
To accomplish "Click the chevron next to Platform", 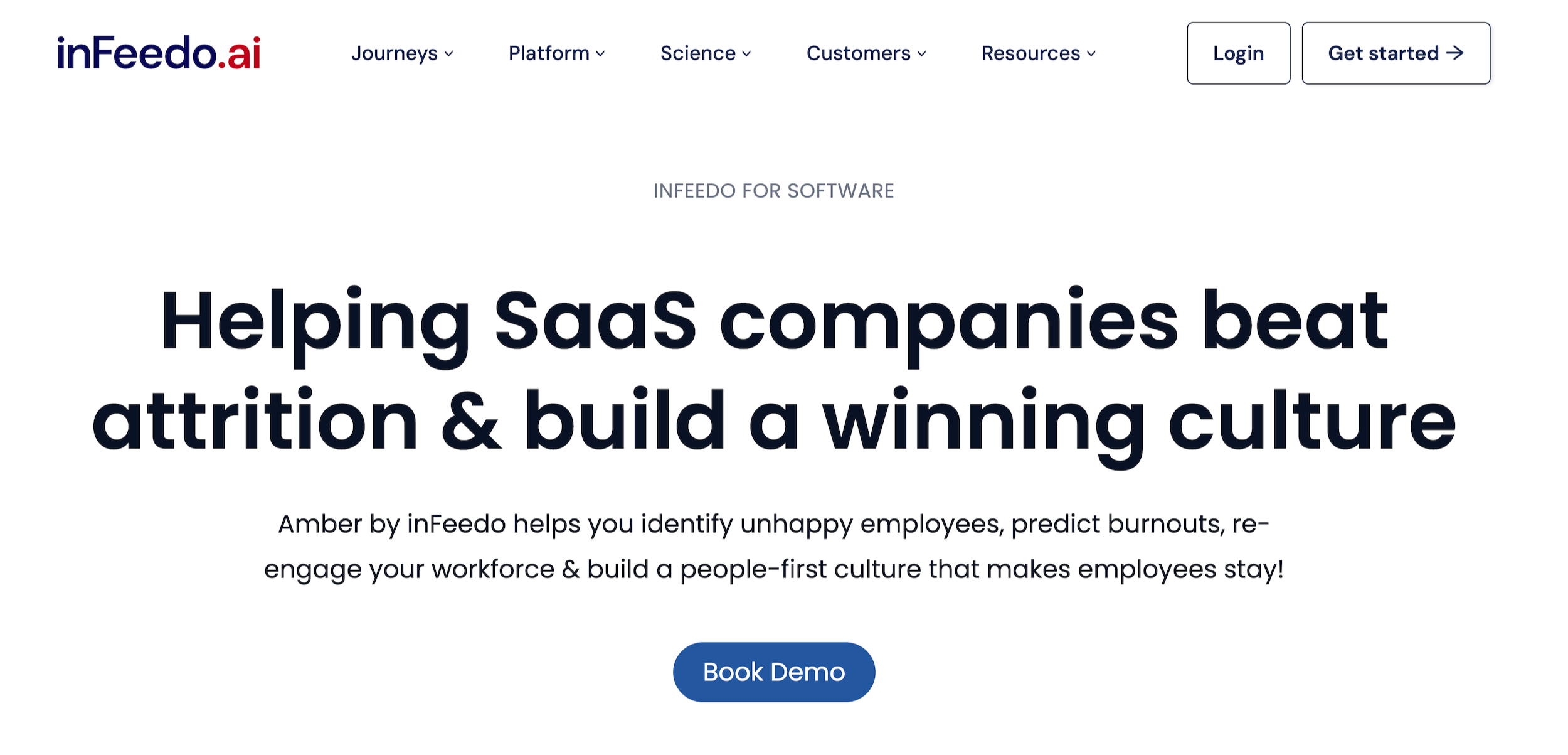I will pyautogui.click(x=601, y=55).
